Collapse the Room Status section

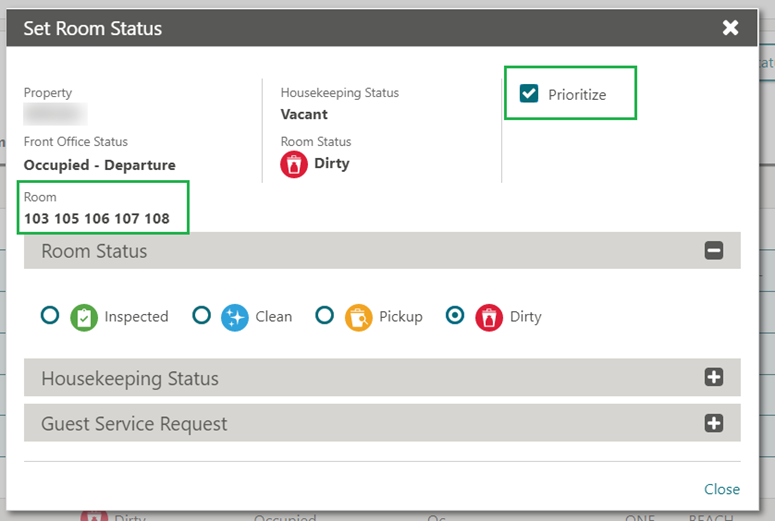(x=714, y=250)
